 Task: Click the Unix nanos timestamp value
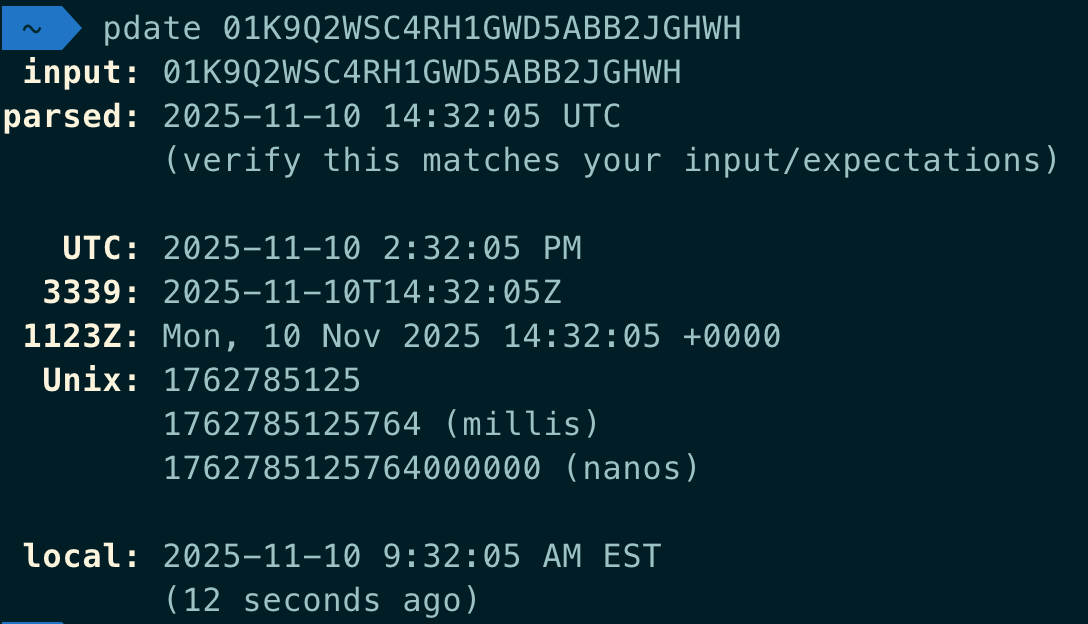[352, 468]
